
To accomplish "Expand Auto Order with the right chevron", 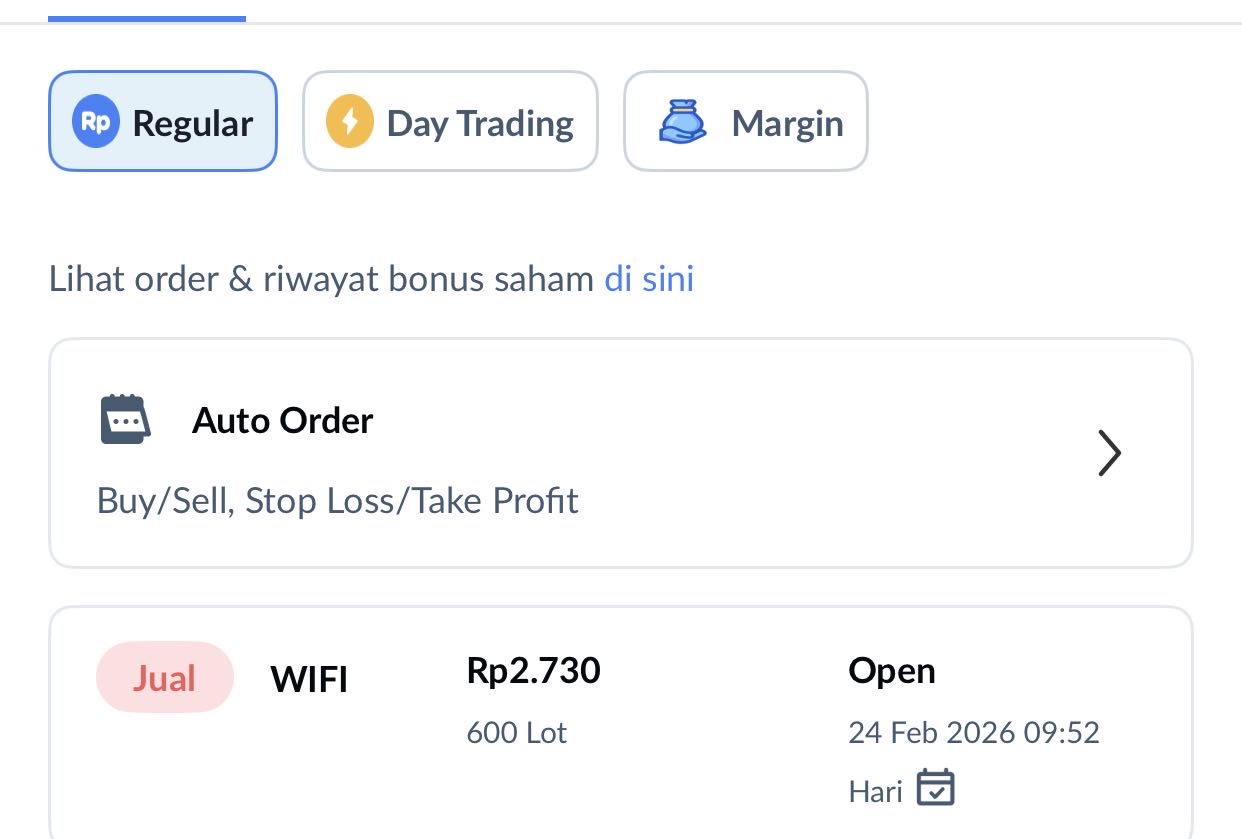I will click(1109, 454).
